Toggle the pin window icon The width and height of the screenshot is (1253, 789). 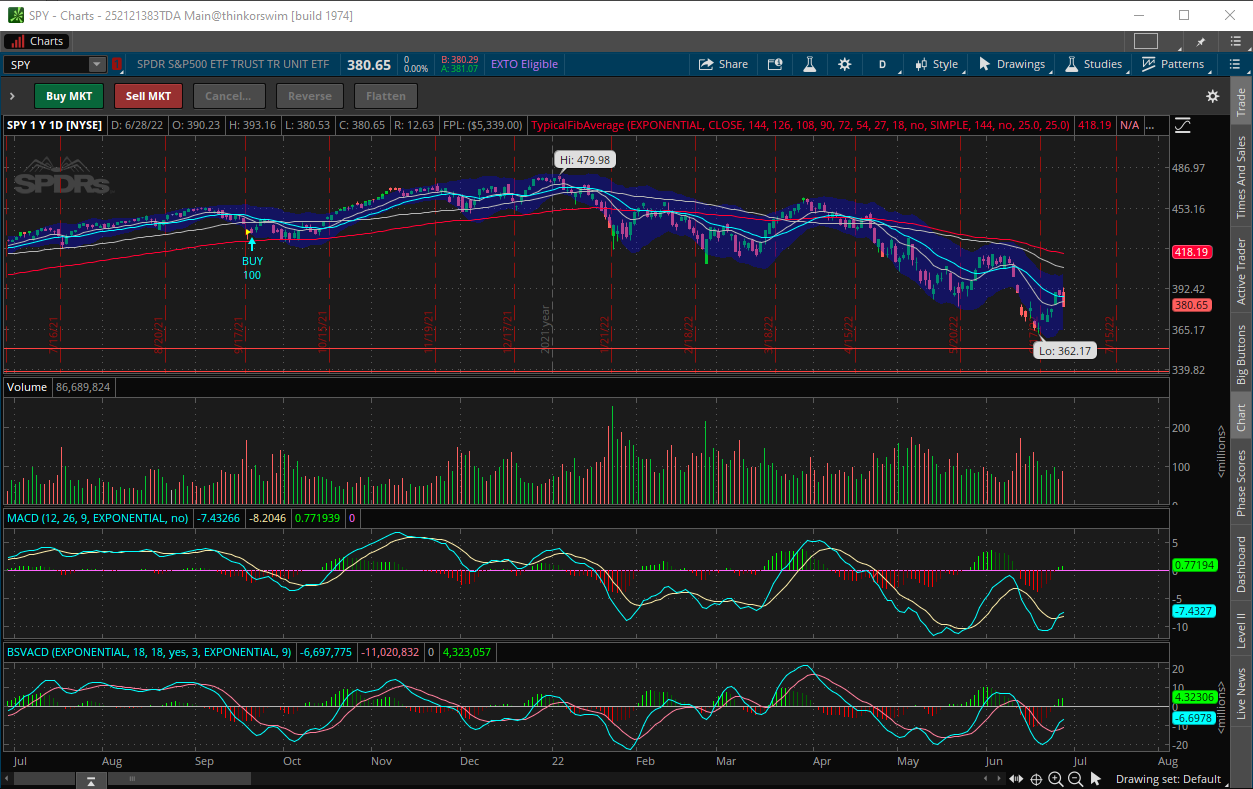(x=1200, y=41)
